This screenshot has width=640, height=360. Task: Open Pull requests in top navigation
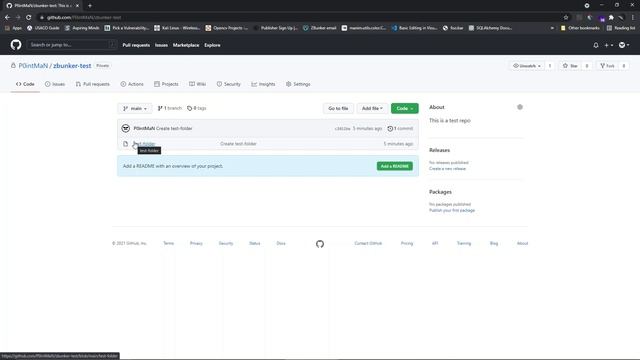point(136,45)
